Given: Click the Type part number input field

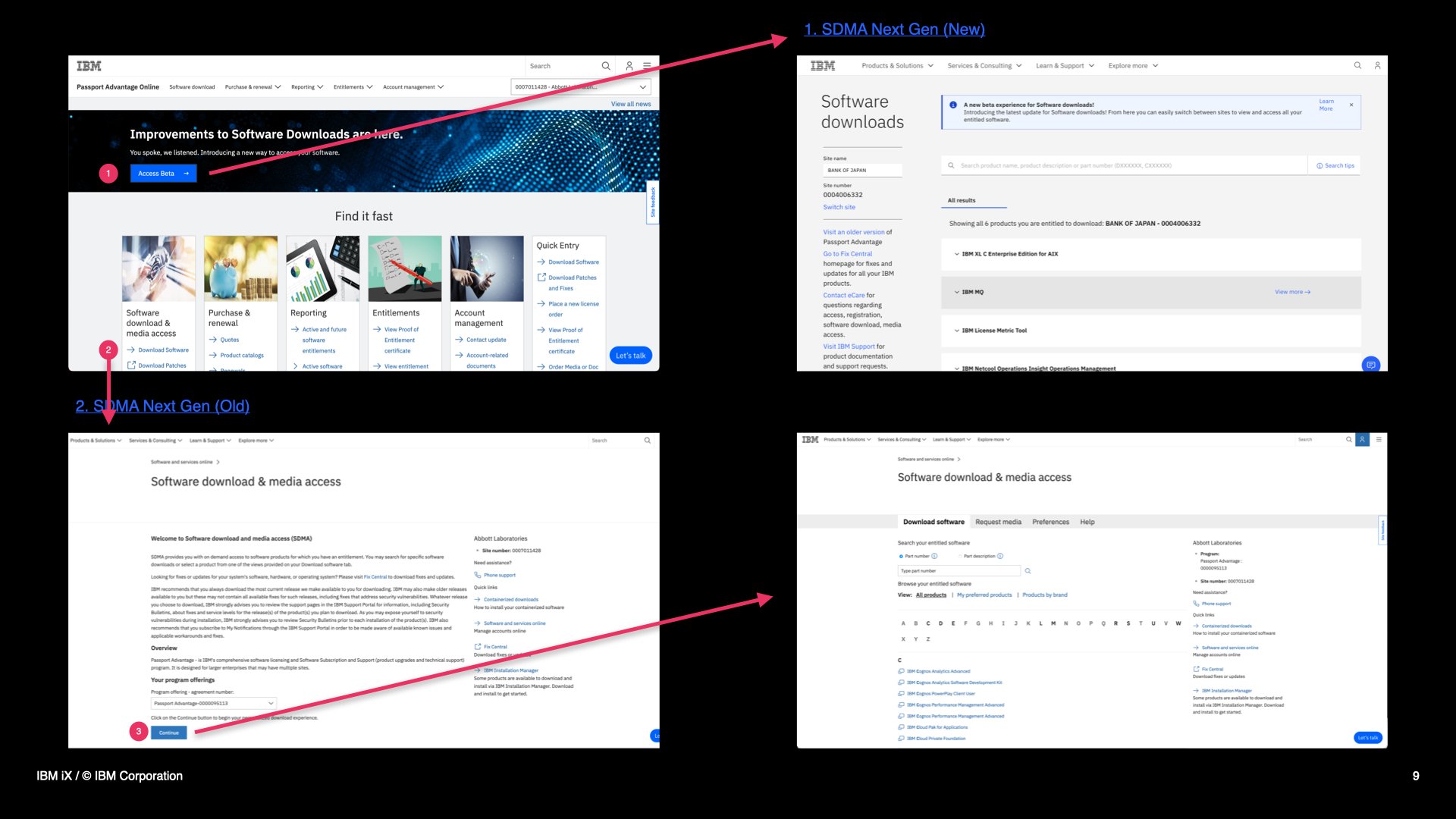Looking at the screenshot, I should click(x=958, y=571).
